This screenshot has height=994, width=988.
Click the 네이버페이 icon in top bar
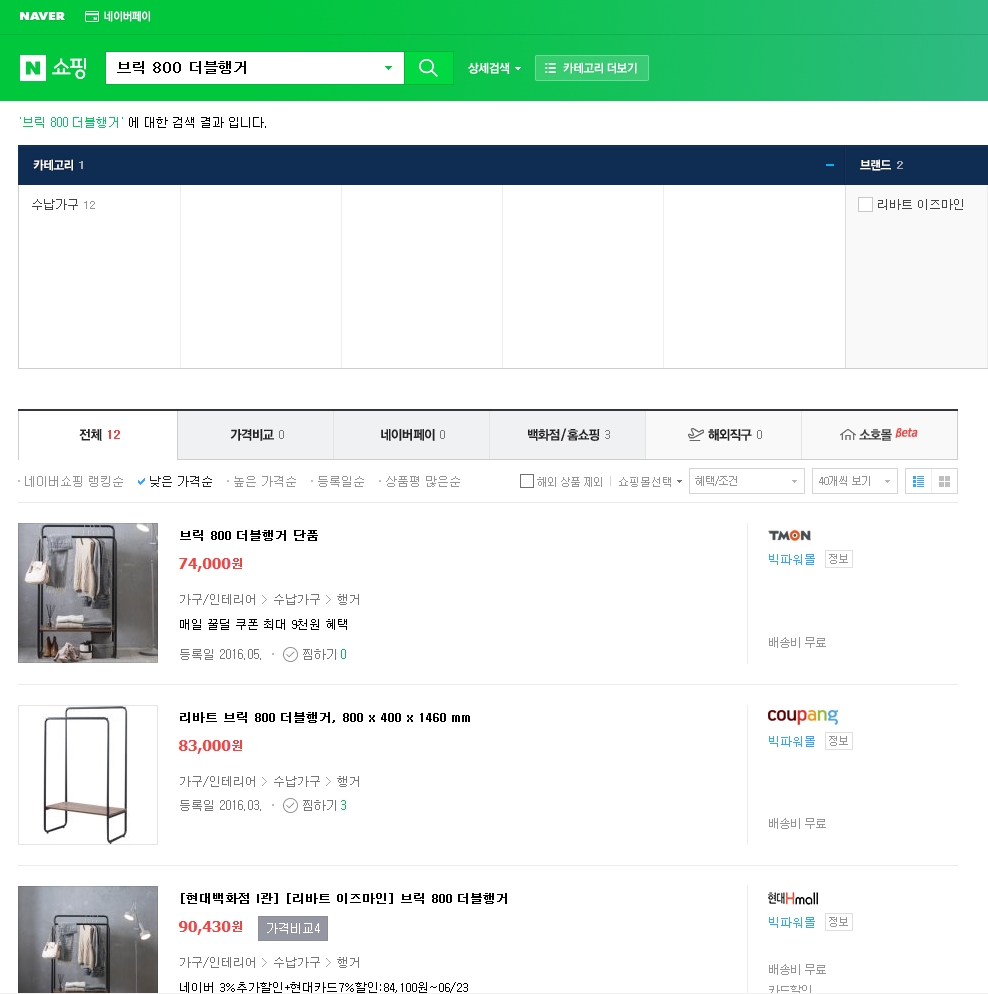click(x=92, y=17)
